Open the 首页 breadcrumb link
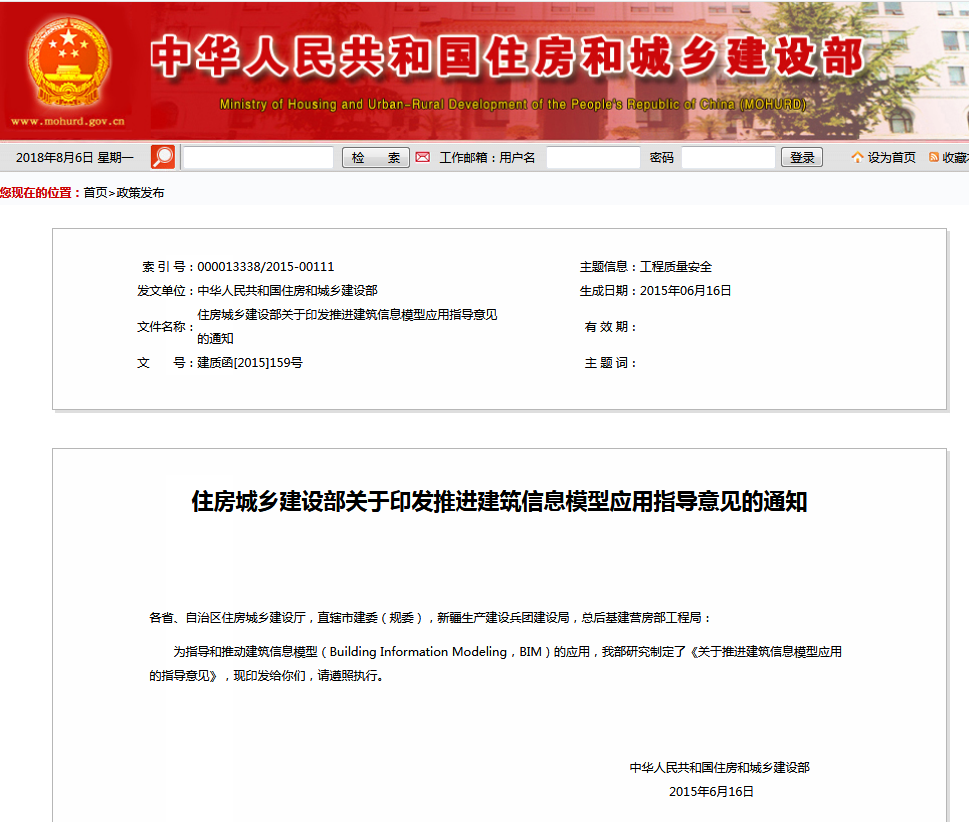This screenshot has height=822, width=969. pyautogui.click(x=95, y=193)
